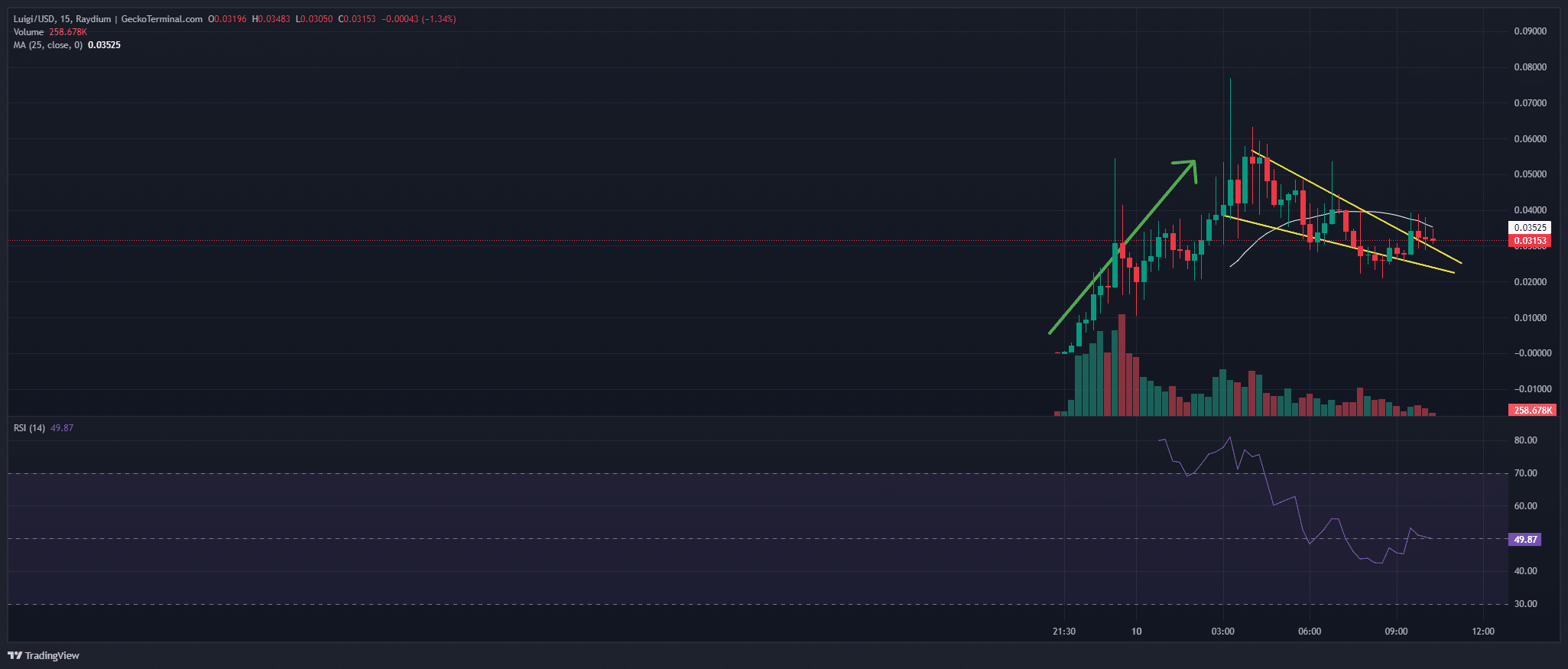The height and width of the screenshot is (669, 1568).
Task: Click the volume value 258.678K in legend
Action: pos(68,32)
